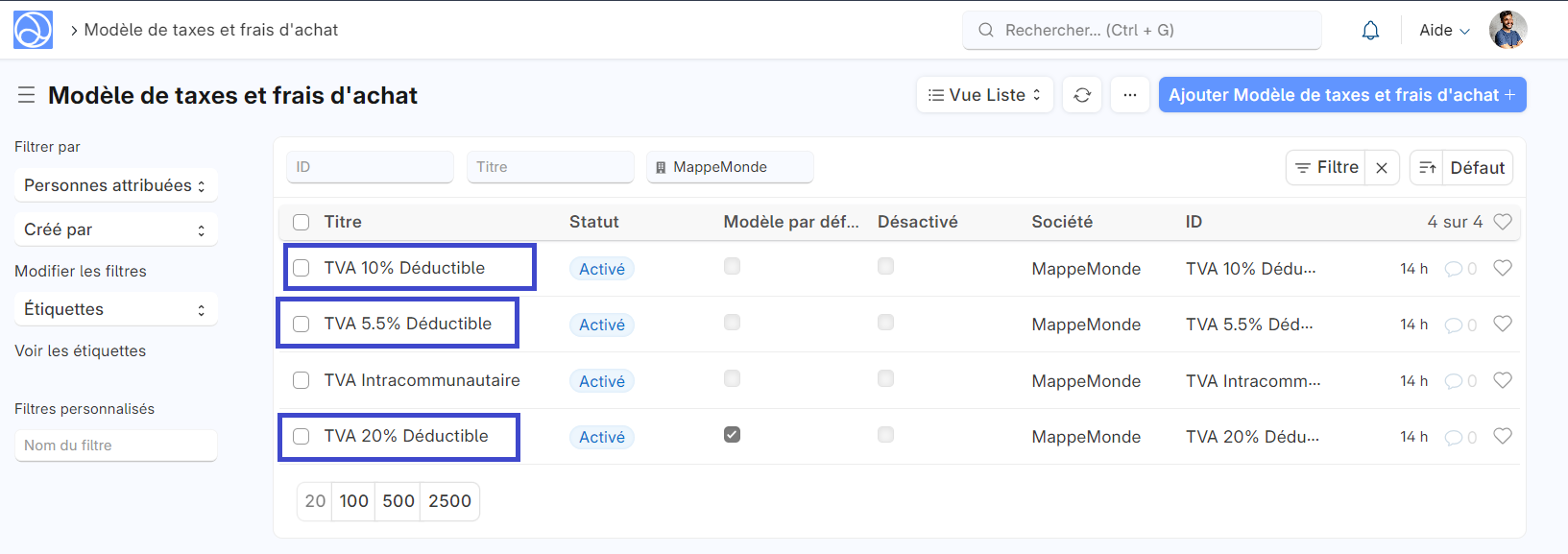The width and height of the screenshot is (1568, 554).
Task: Click the Titre filter field
Action: pyautogui.click(x=550, y=167)
